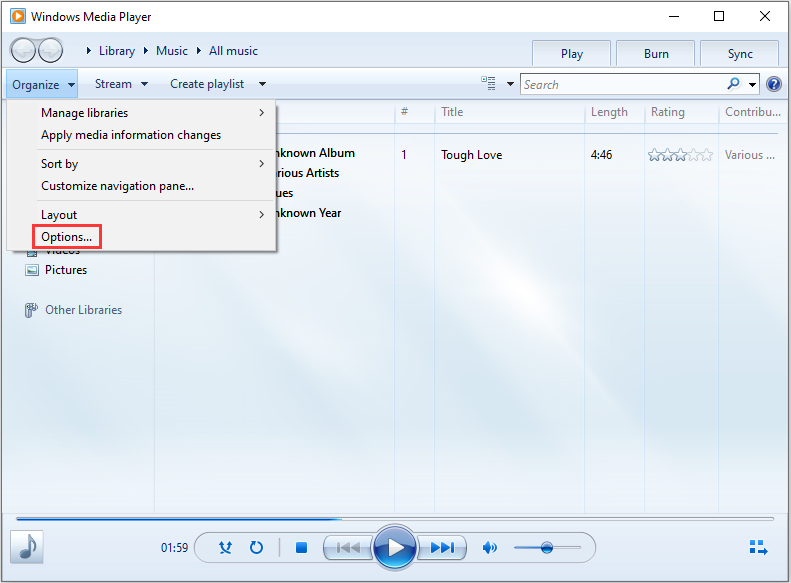Skip to the next track
This screenshot has height=583, width=791.
click(x=441, y=547)
